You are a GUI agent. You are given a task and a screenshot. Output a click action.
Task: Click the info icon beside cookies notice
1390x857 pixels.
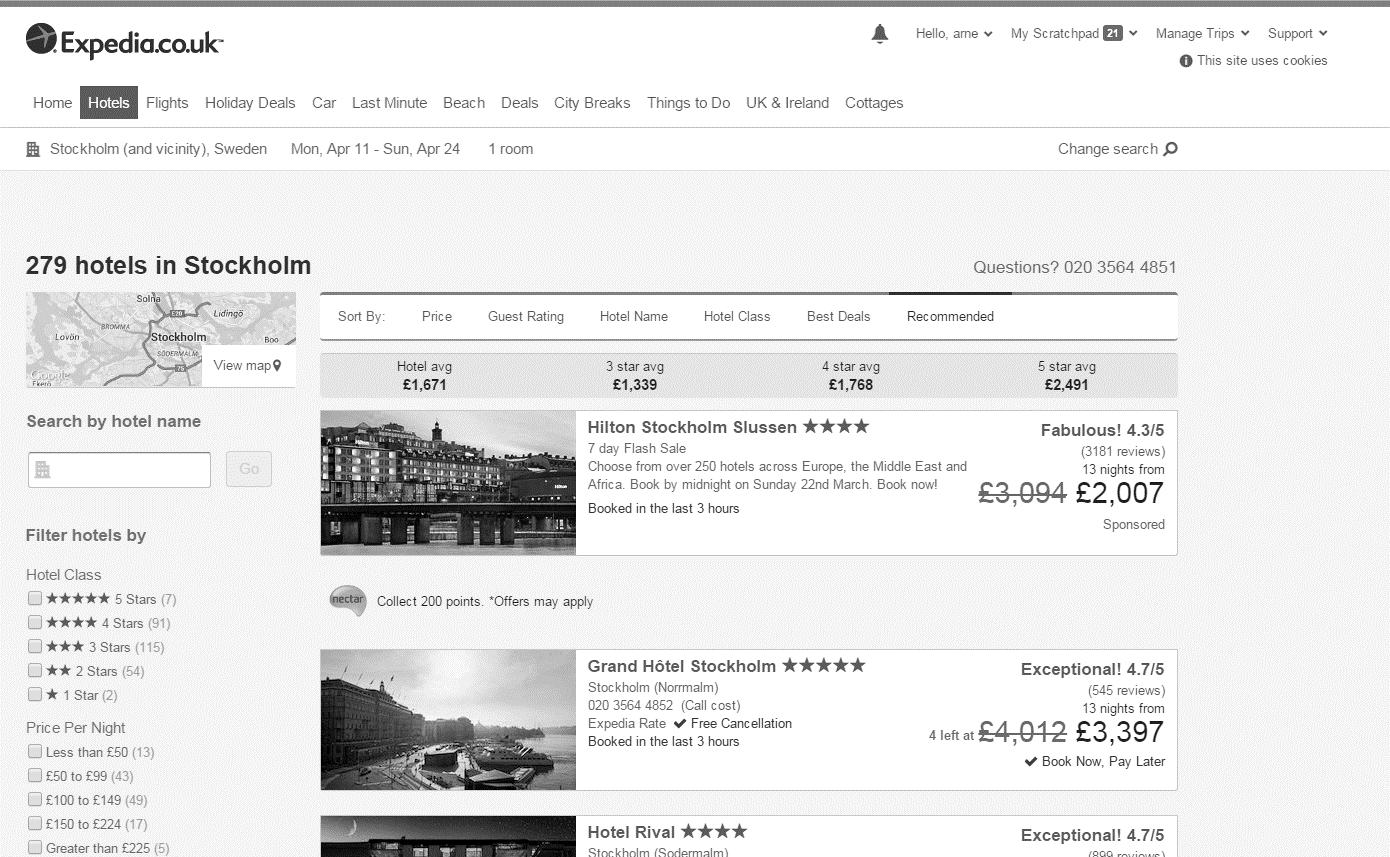(x=1186, y=61)
